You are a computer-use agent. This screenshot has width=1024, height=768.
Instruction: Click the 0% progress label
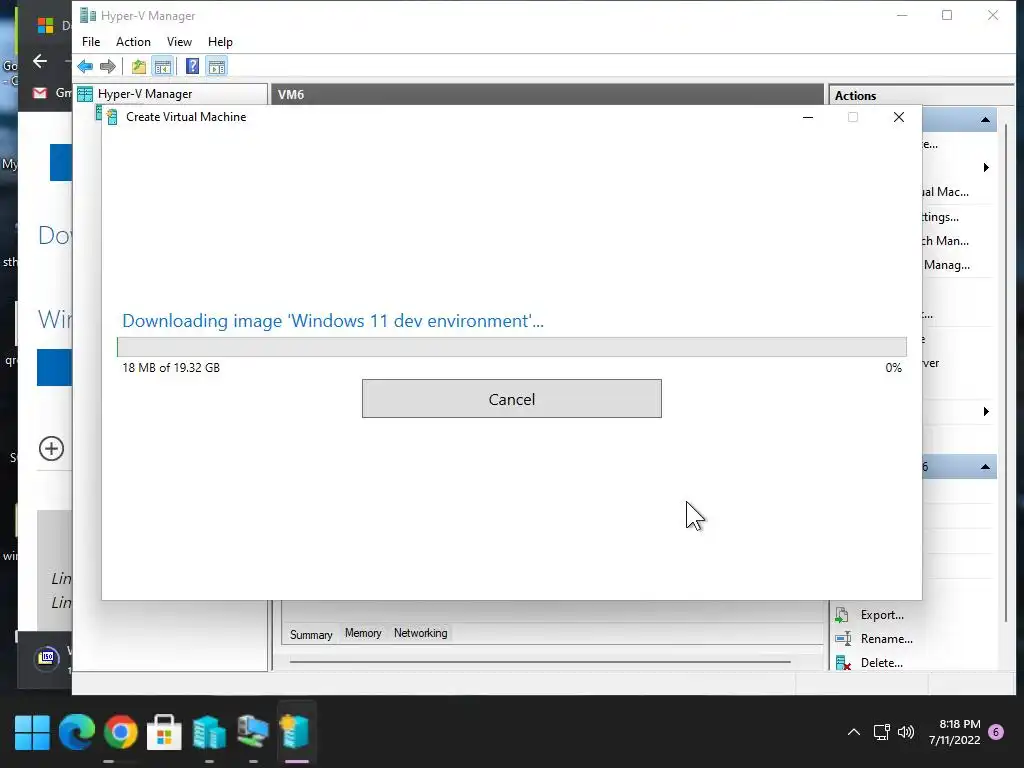point(893,368)
